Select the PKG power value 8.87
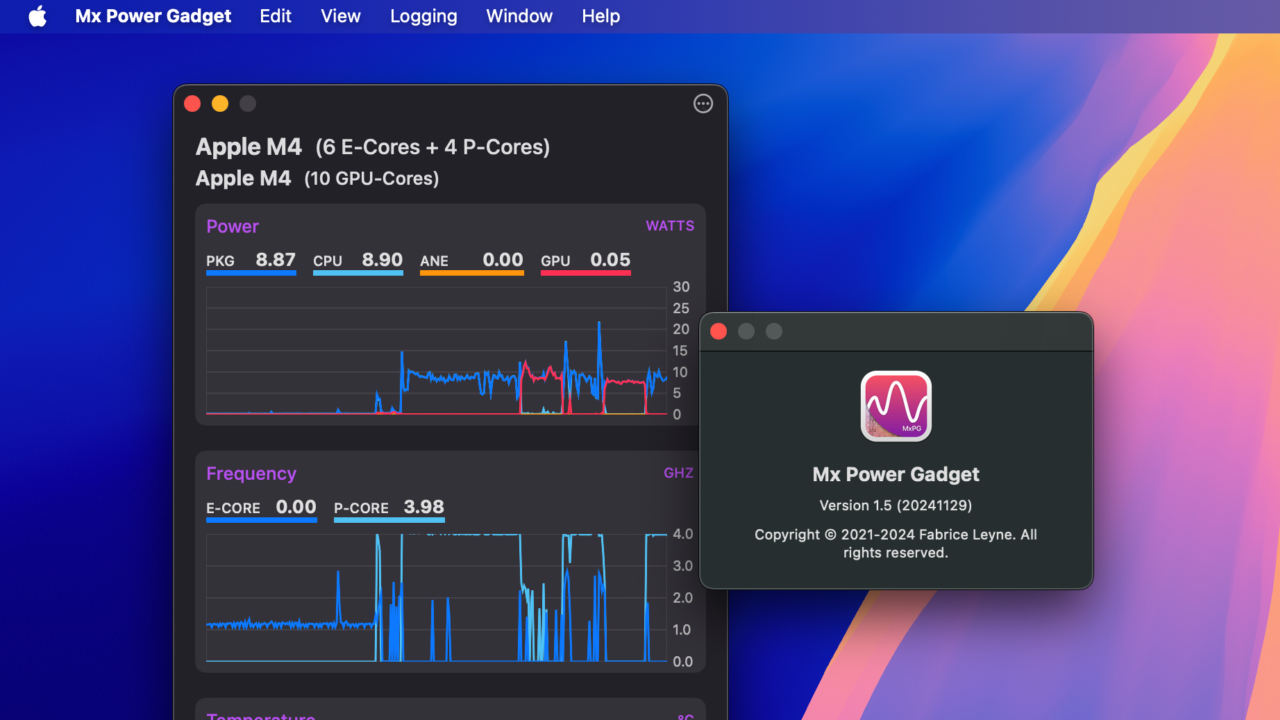This screenshot has width=1280, height=720. tap(275, 260)
